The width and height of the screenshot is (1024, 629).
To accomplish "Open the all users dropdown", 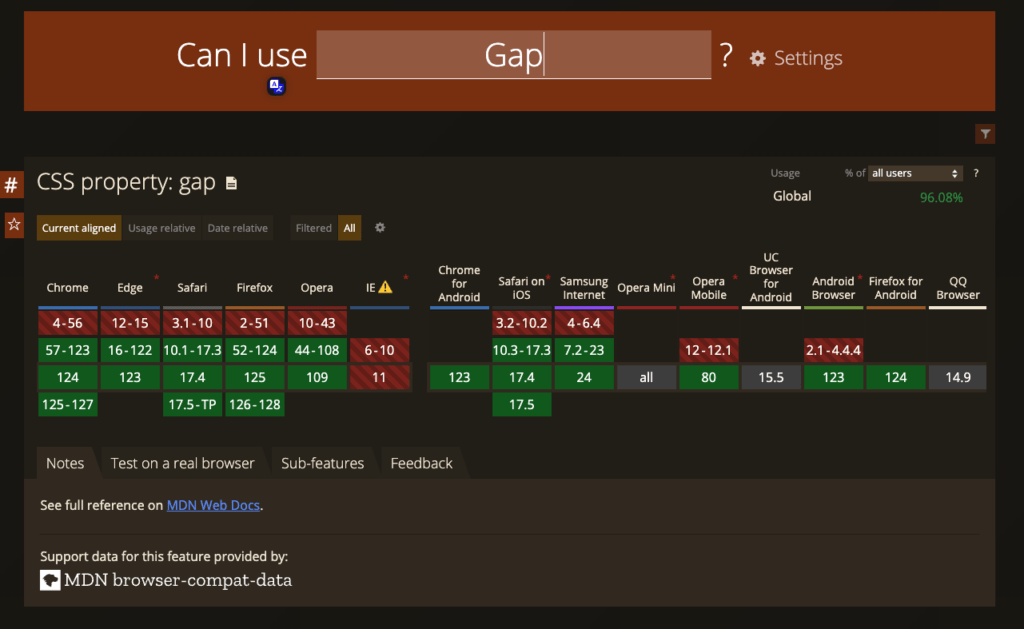I will point(914,173).
